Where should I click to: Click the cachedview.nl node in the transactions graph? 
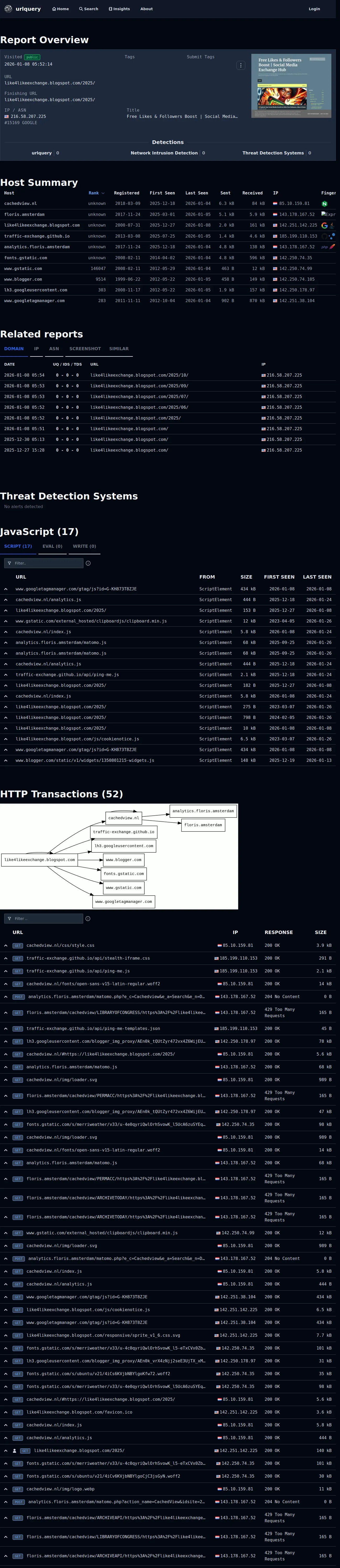point(124,818)
